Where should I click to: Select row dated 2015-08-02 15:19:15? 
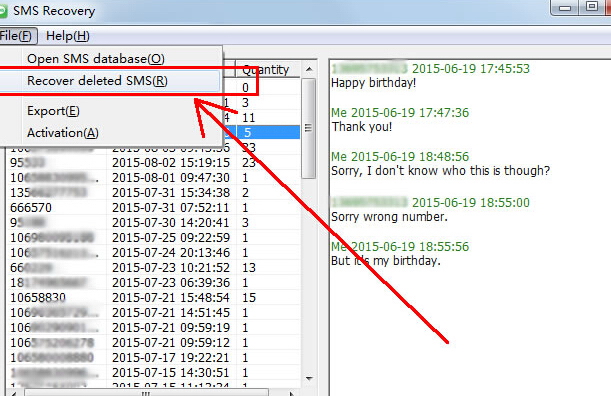click(x=154, y=163)
